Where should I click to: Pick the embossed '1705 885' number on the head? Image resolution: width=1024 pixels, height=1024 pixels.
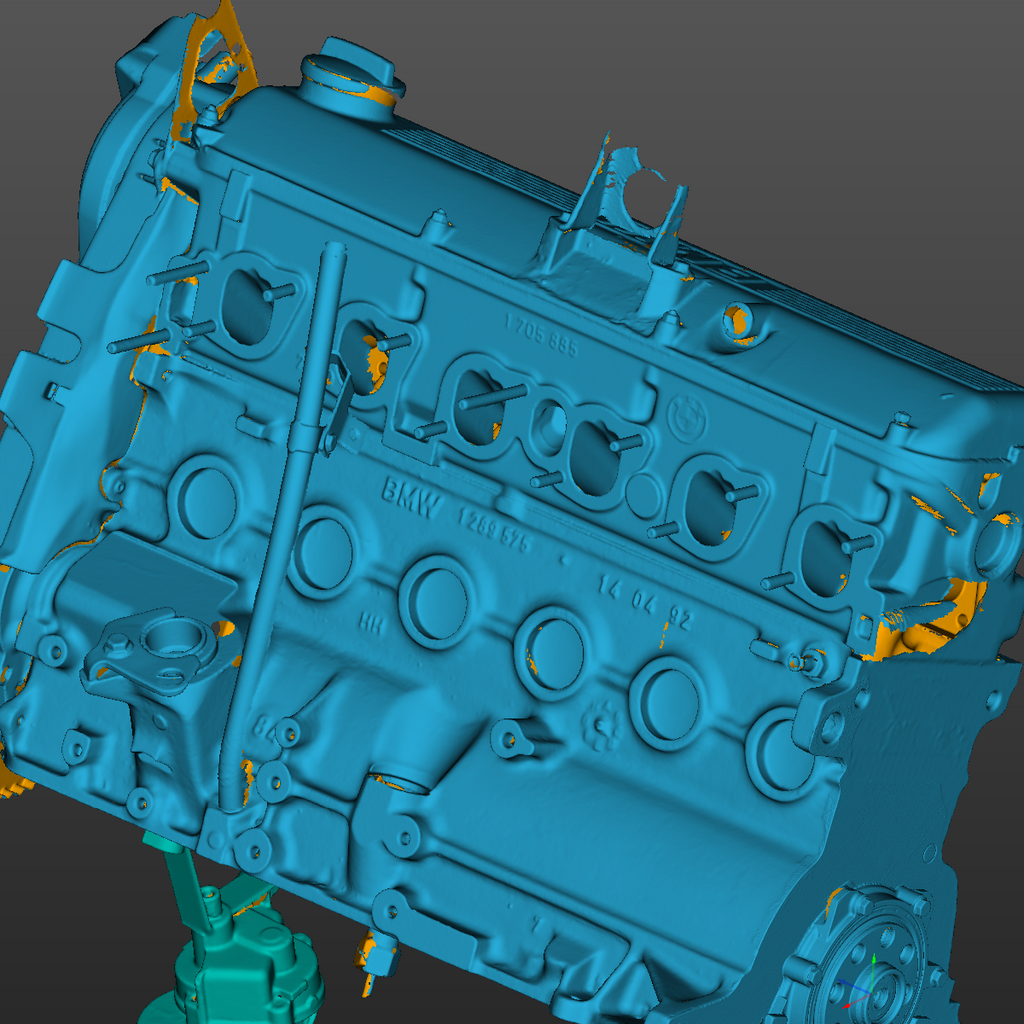click(541, 335)
